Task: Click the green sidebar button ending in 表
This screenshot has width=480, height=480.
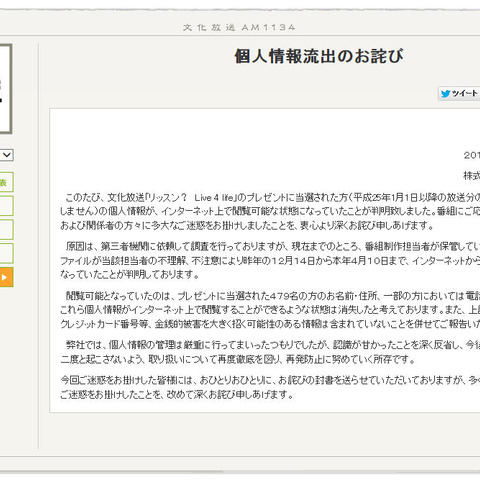Action: point(6,182)
